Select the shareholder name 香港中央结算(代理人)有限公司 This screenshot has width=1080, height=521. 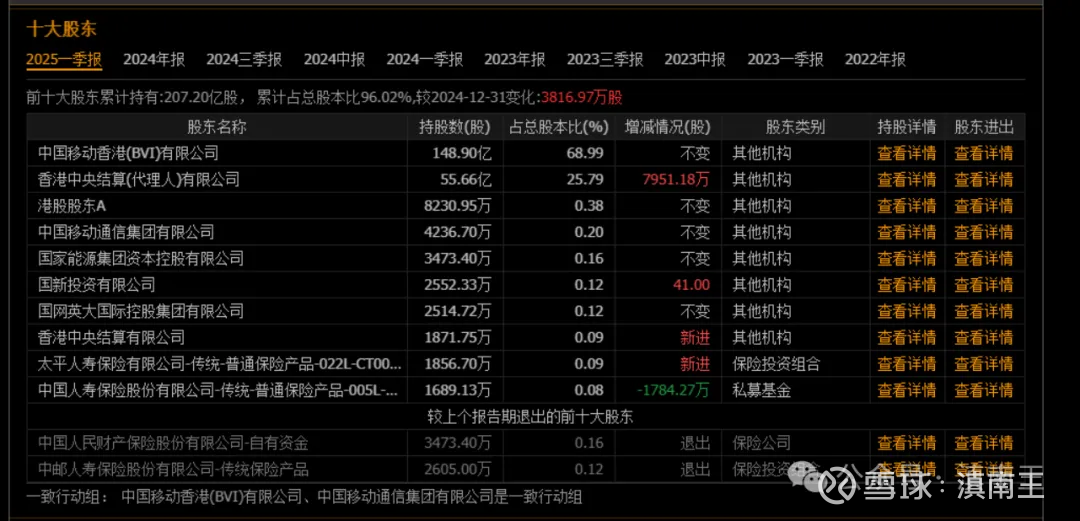(139, 180)
